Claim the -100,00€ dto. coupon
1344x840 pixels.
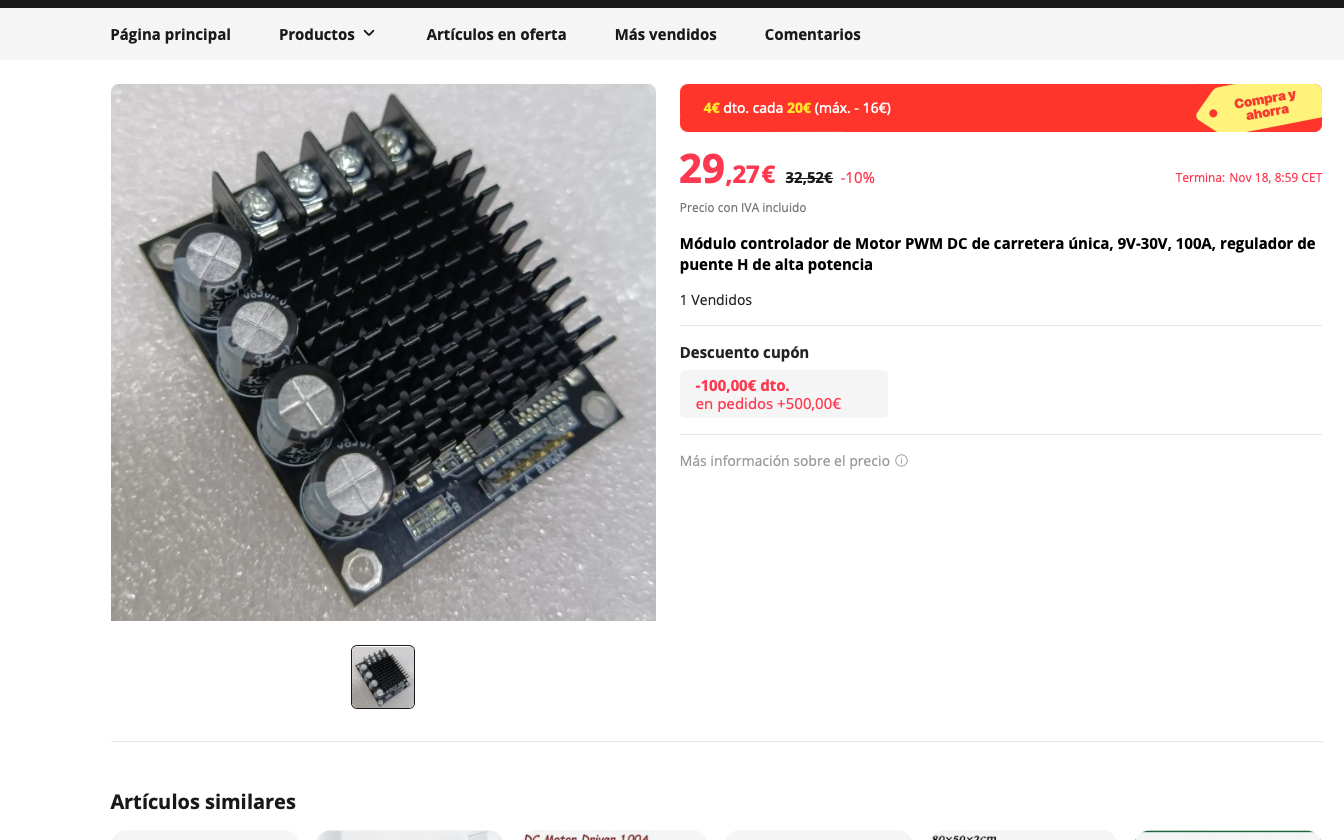[x=784, y=394]
